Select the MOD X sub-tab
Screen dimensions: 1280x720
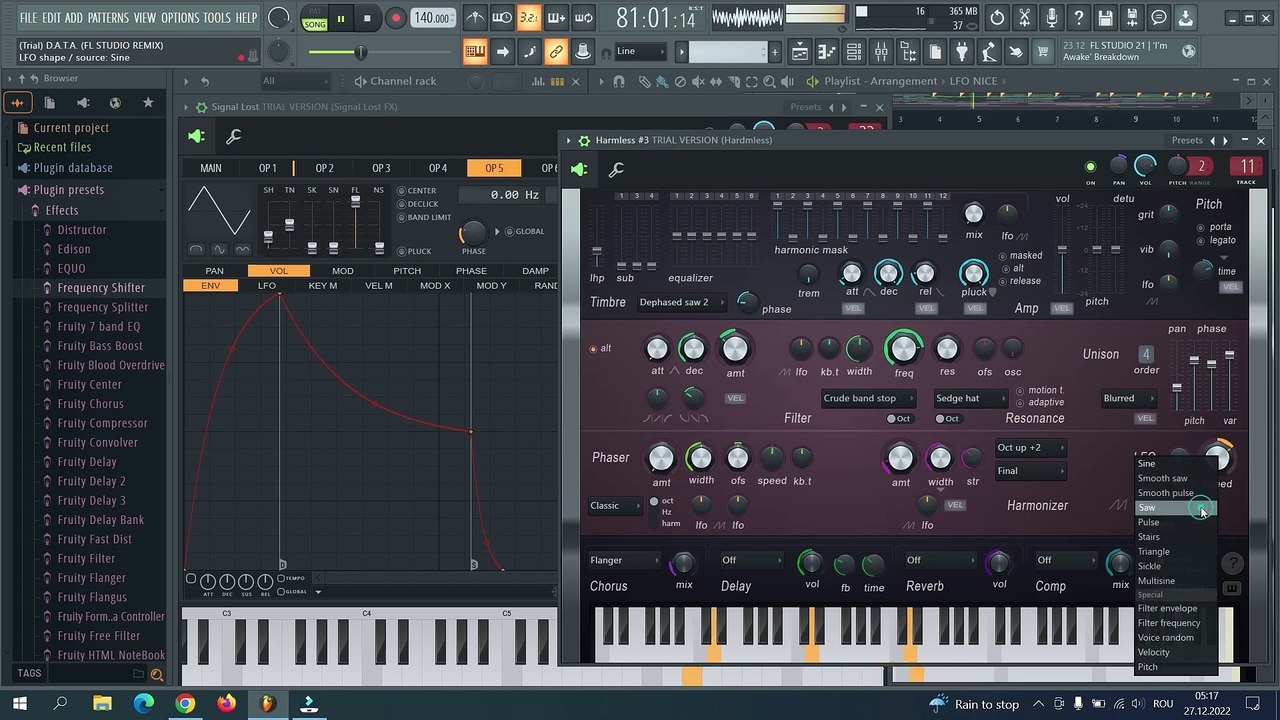[x=435, y=286]
